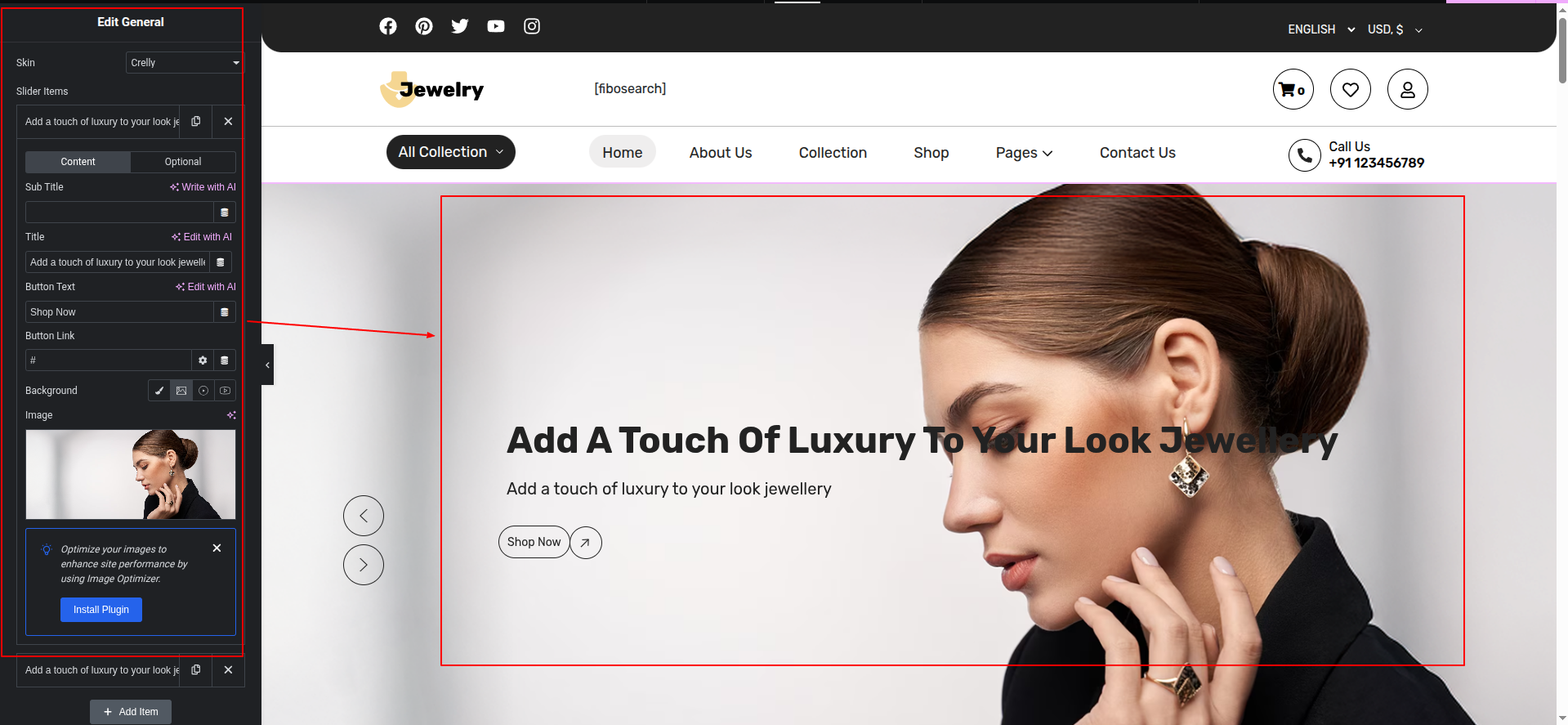Screen dimensions: 1568x725
Task: Open the ENGLISH language selector
Action: point(1320,29)
